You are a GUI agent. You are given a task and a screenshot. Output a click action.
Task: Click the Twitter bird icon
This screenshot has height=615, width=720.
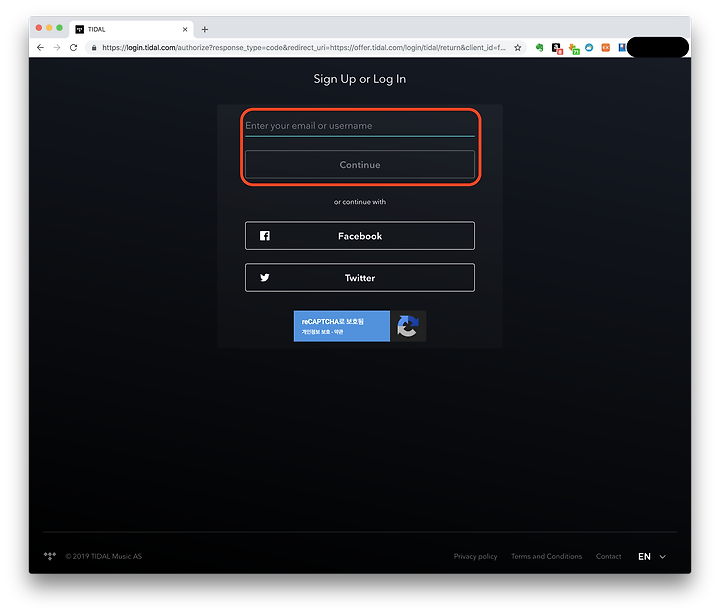[265, 277]
